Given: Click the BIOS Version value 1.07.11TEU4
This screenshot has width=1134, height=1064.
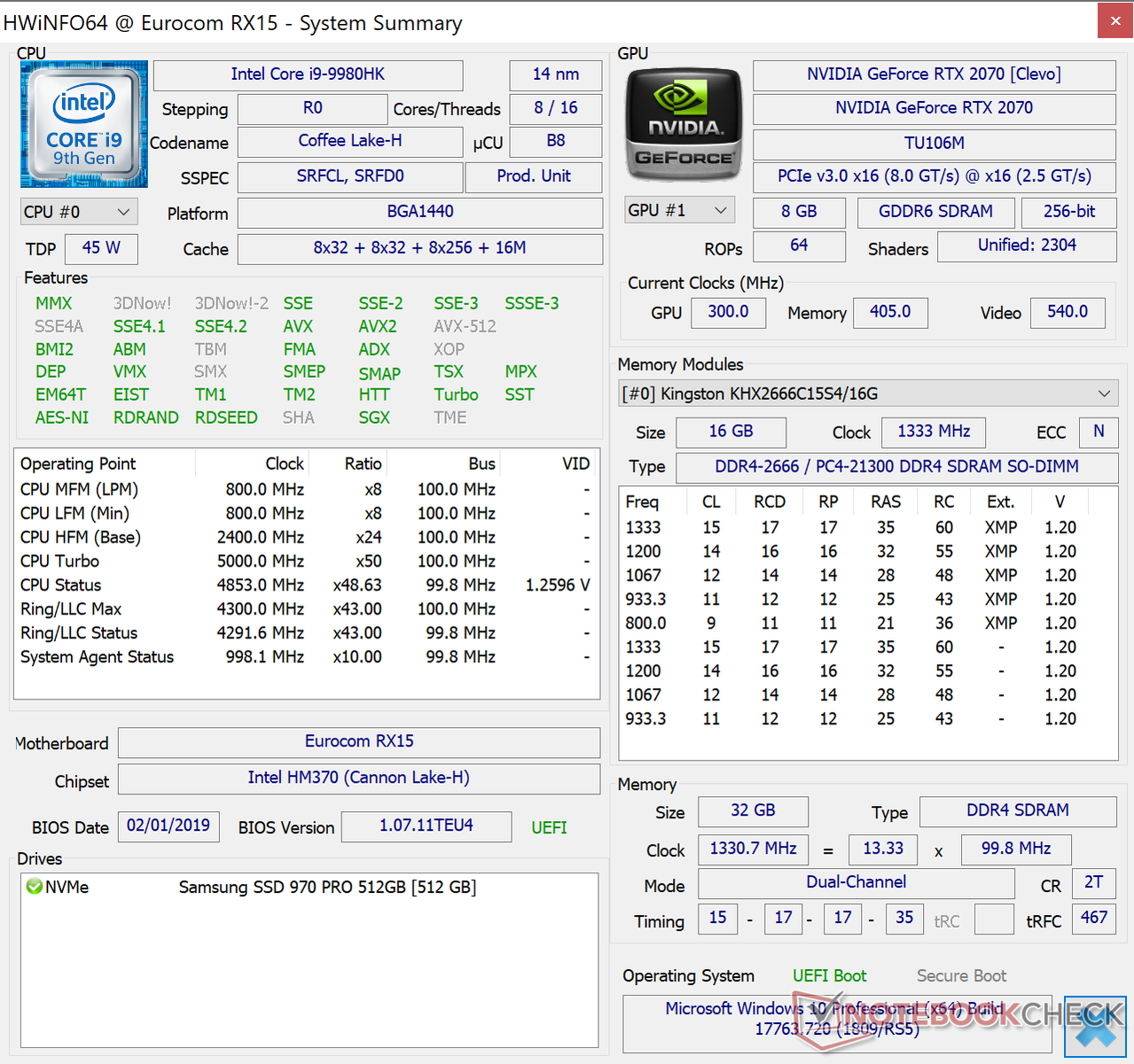Looking at the screenshot, I should [x=426, y=825].
